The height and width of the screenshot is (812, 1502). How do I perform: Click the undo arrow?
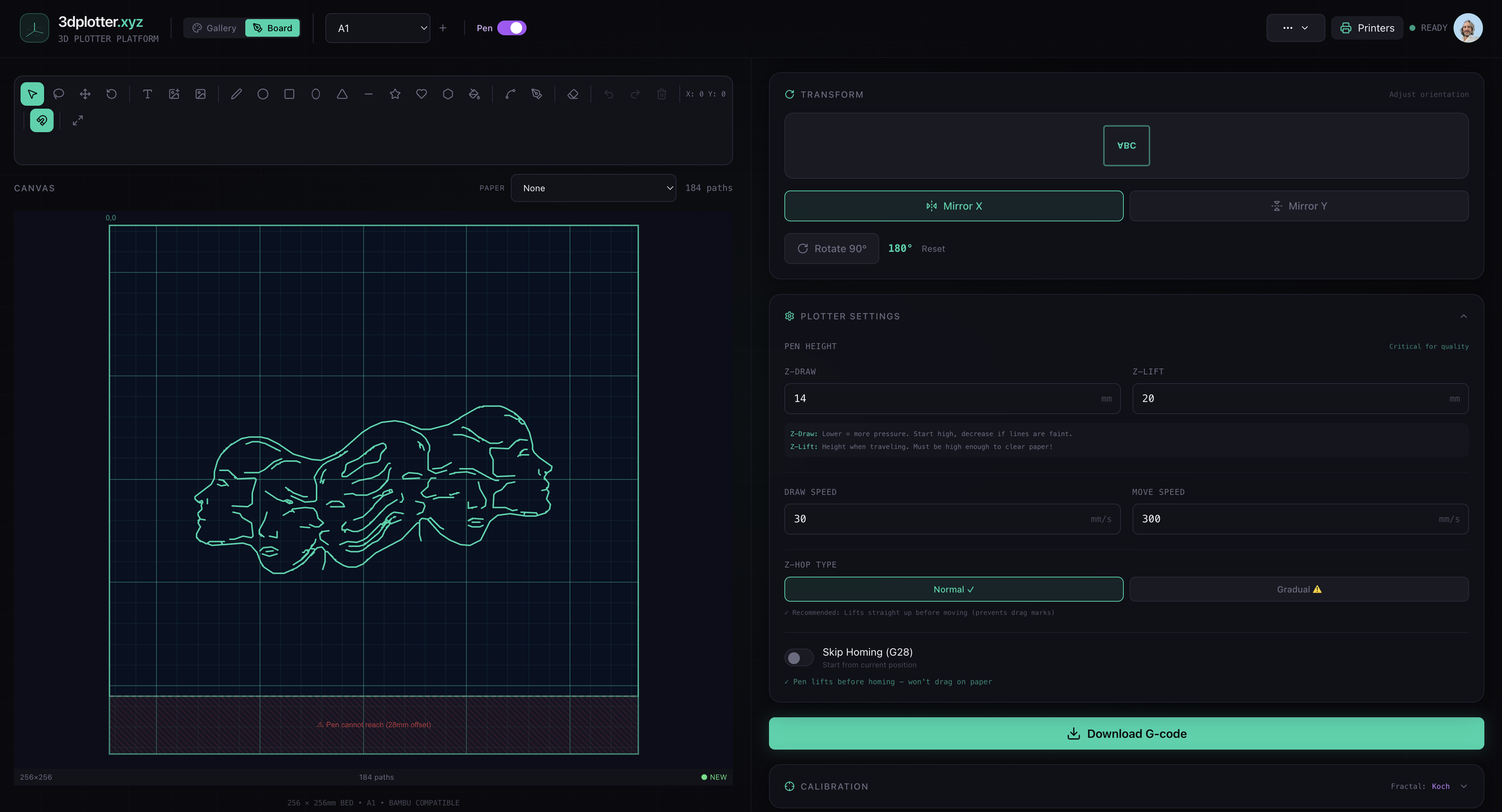(609, 94)
